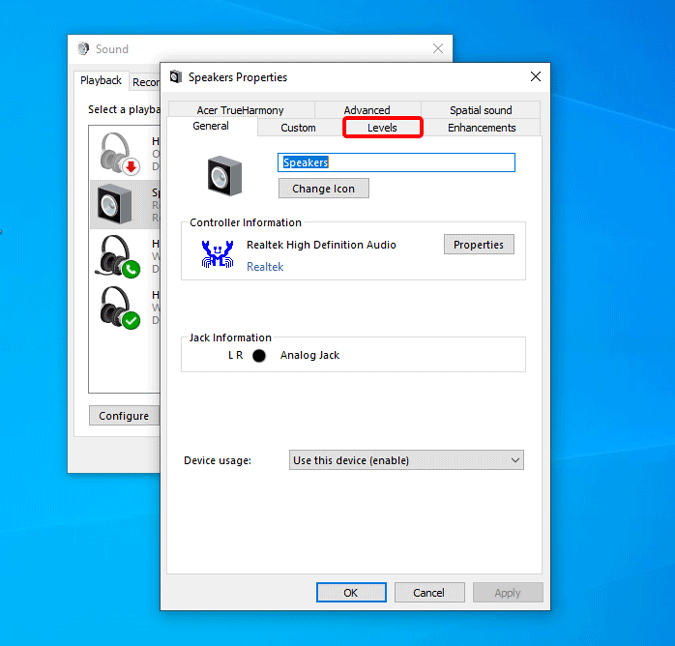Select the Speakers device icon in Playback list

(x=115, y=204)
